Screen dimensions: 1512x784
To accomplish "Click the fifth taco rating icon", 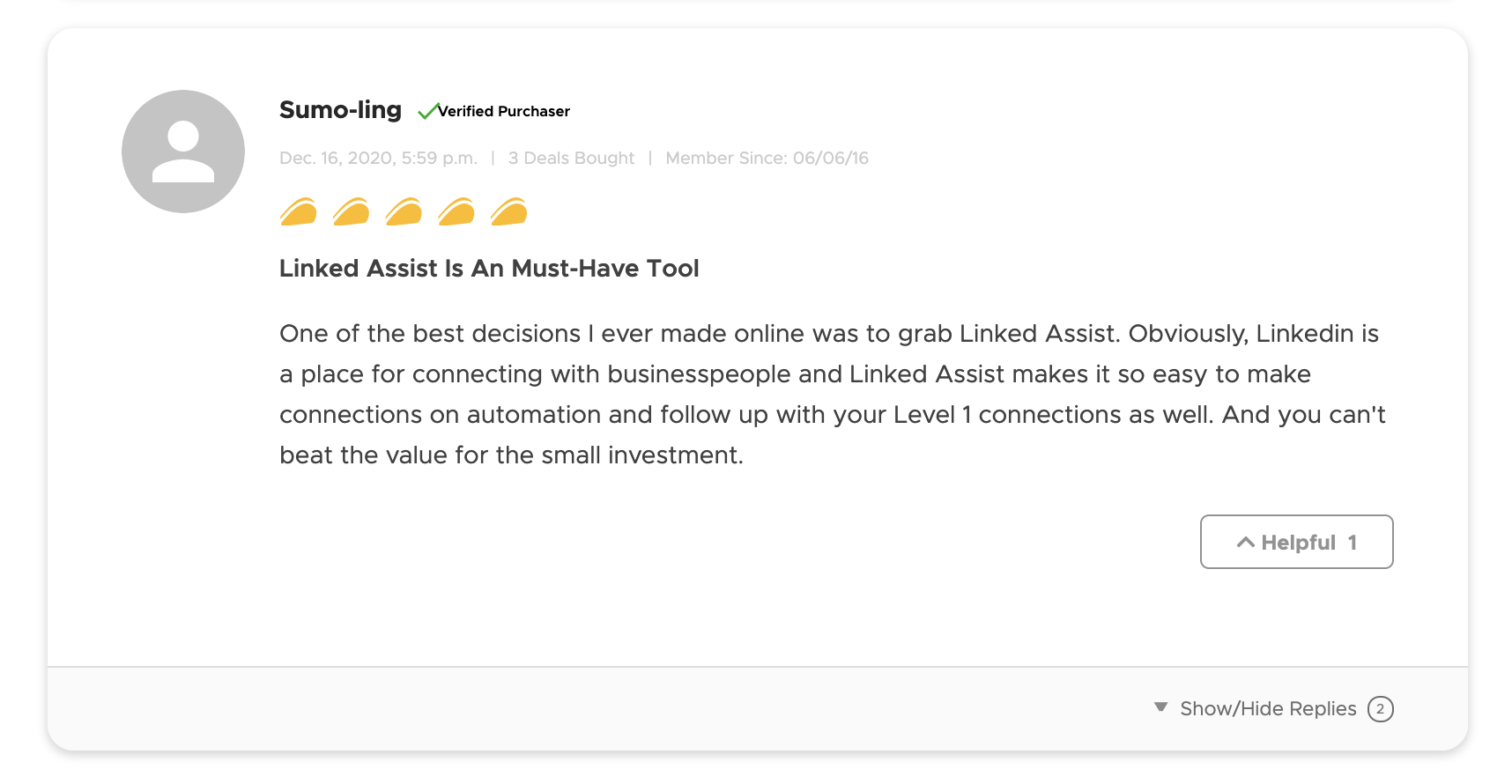I will 509,212.
